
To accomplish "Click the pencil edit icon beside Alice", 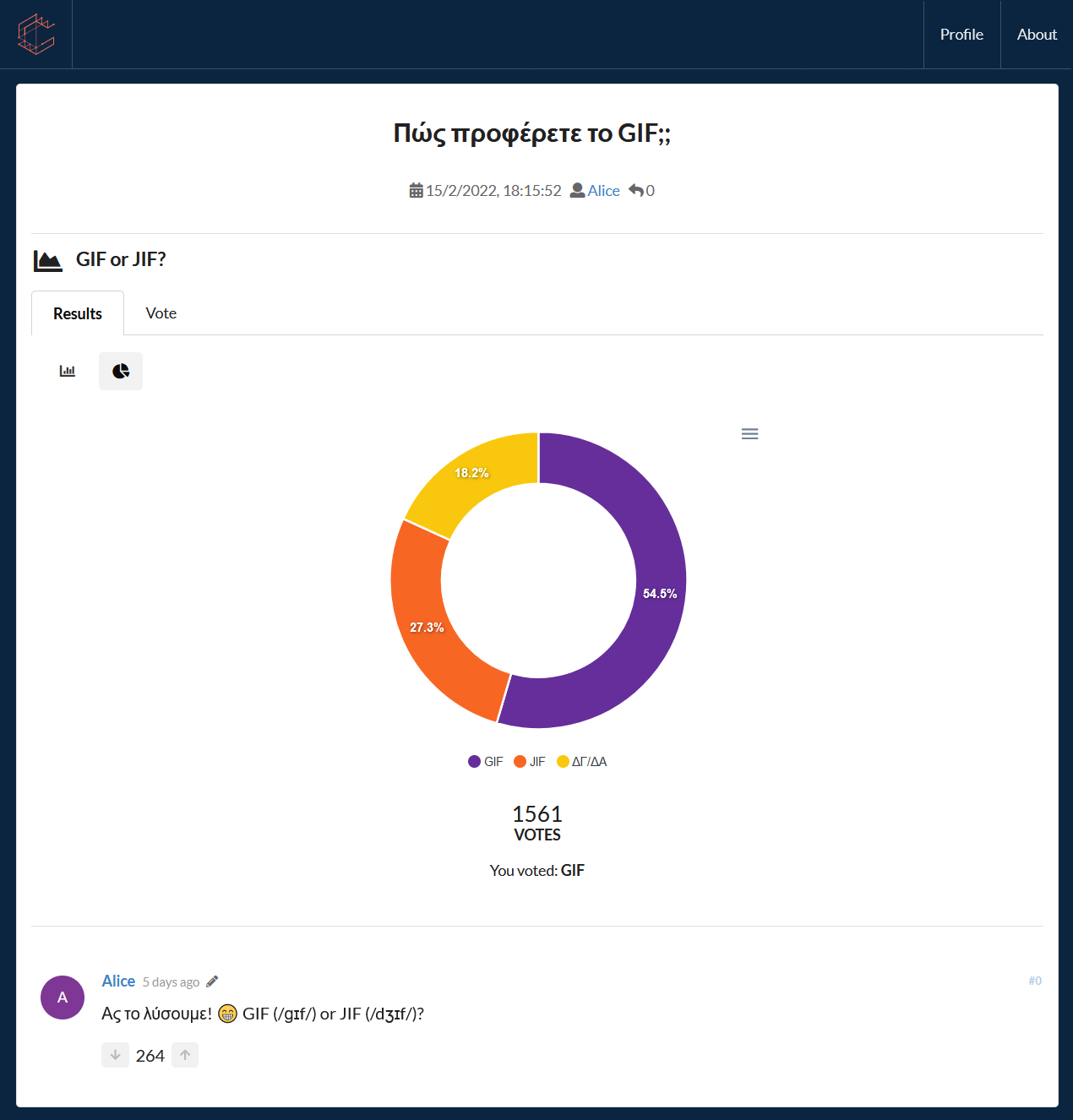I will pyautogui.click(x=212, y=981).
